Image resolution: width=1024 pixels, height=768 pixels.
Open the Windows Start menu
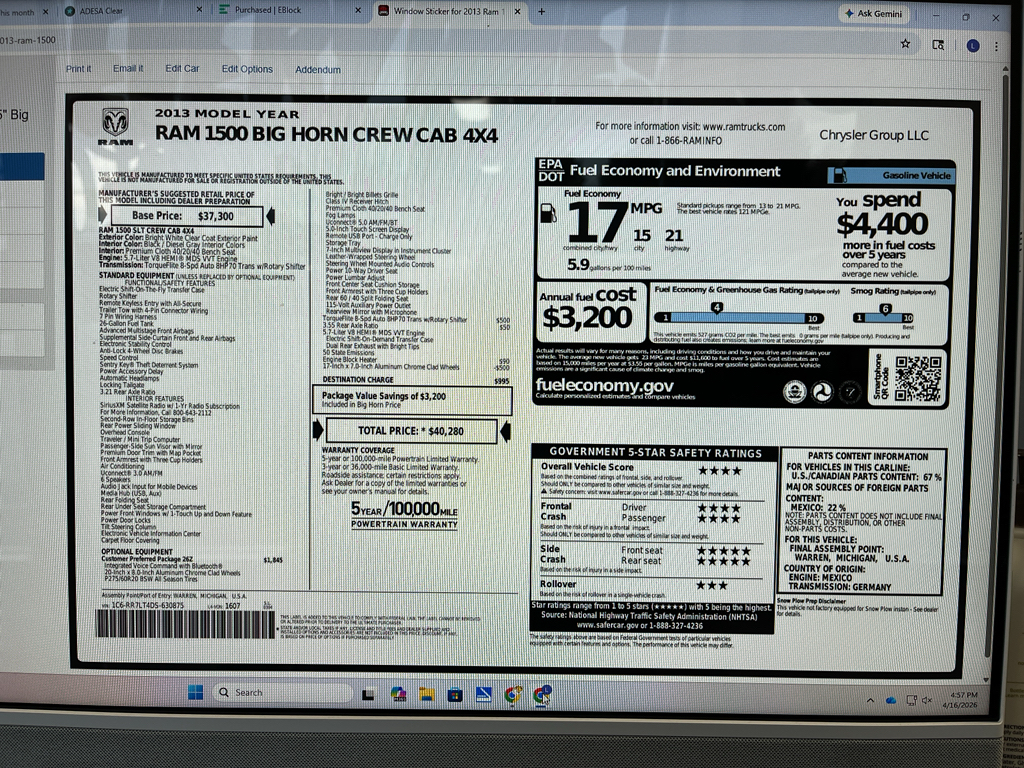click(194, 692)
